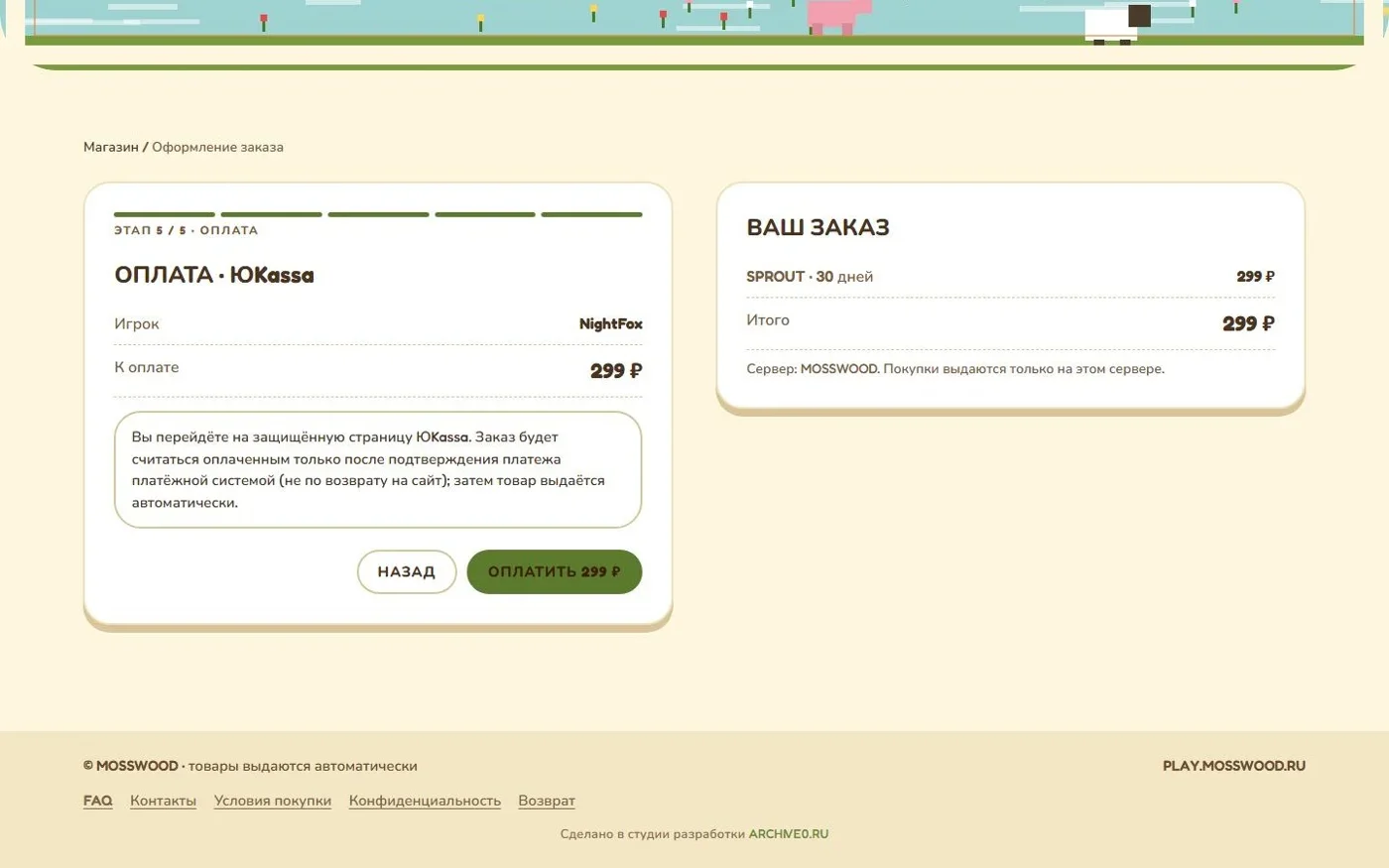Click the first checkout progress segment
This screenshot has width=1389, height=868.
click(165, 214)
